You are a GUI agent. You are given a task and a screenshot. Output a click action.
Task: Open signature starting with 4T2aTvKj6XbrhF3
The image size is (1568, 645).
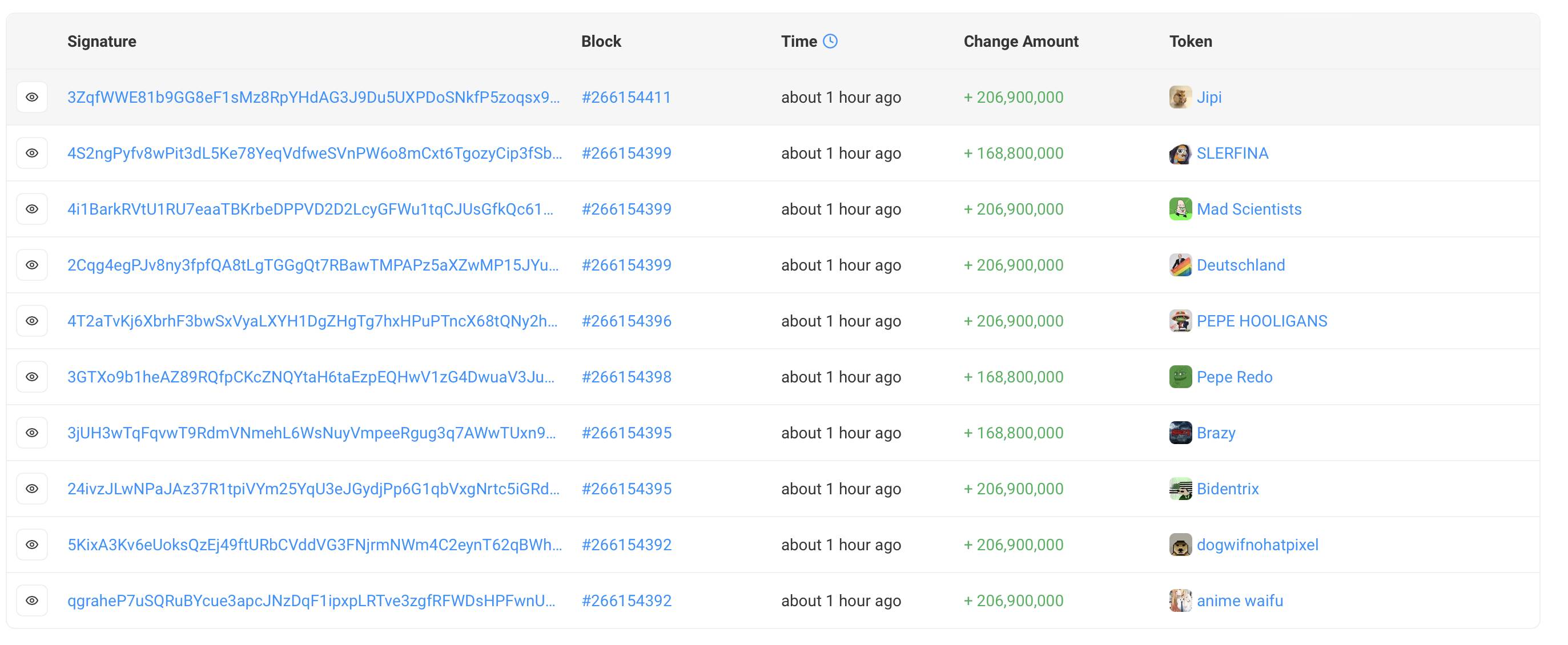312,321
